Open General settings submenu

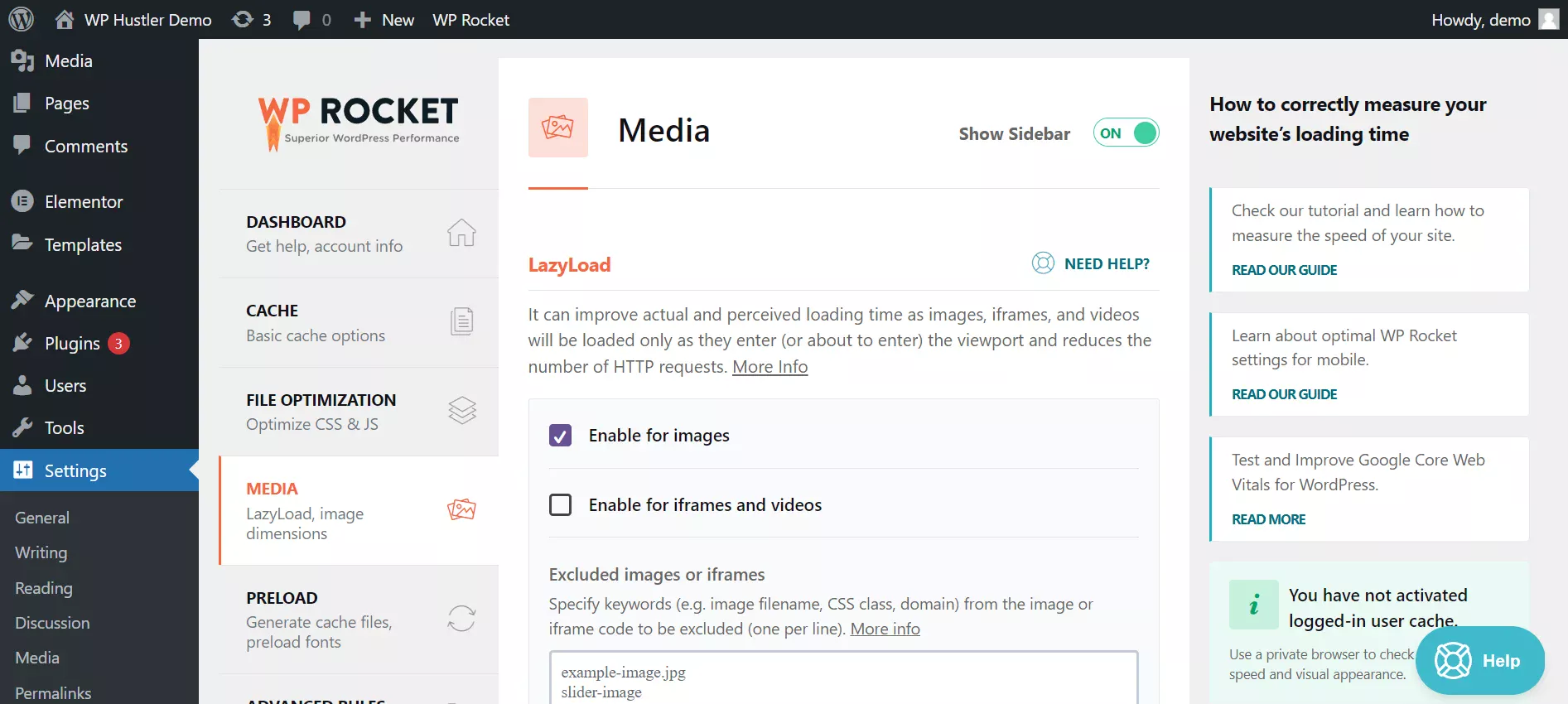click(42, 518)
